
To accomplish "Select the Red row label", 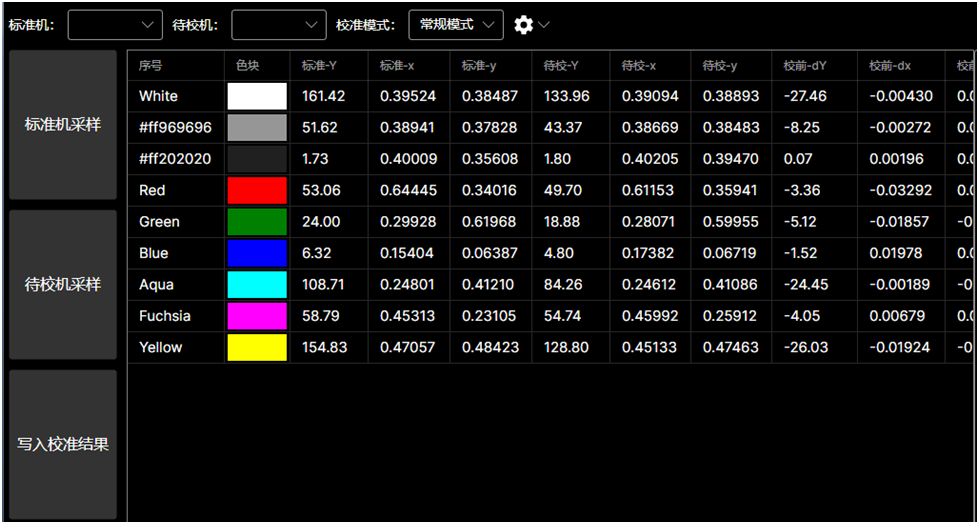I will pyautogui.click(x=152, y=190).
